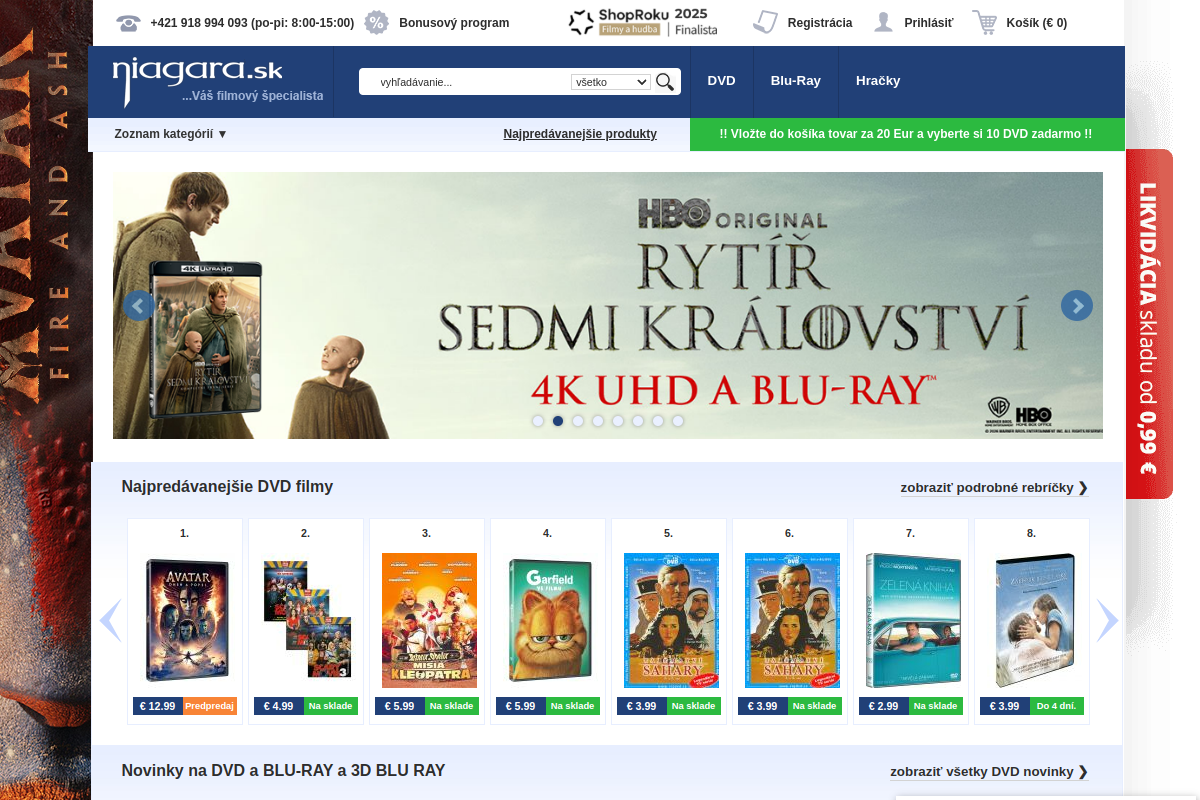The image size is (1200, 800).
Task: Select fourth banner slide dot
Action: click(x=598, y=421)
